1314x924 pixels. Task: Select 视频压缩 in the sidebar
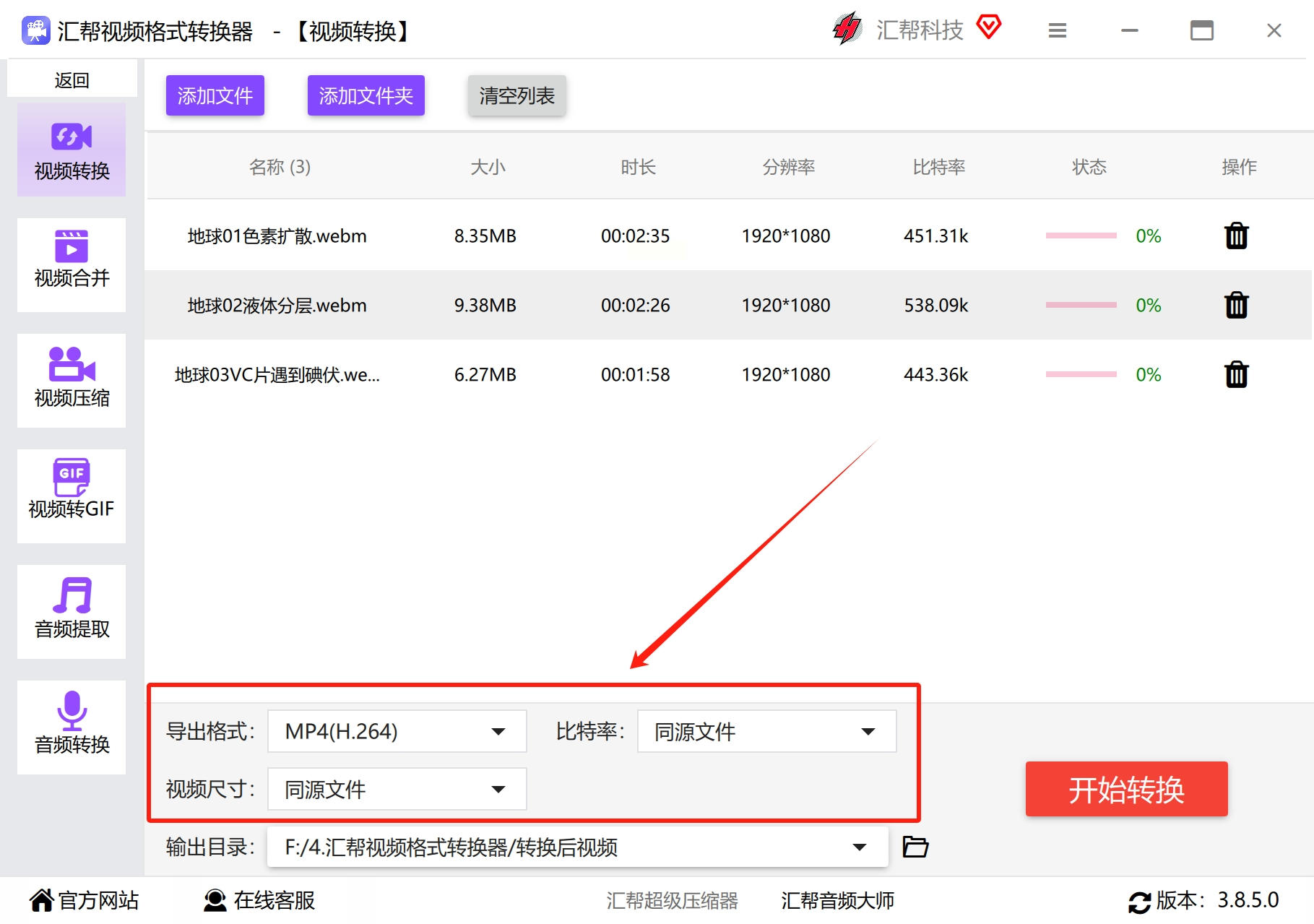[72, 380]
